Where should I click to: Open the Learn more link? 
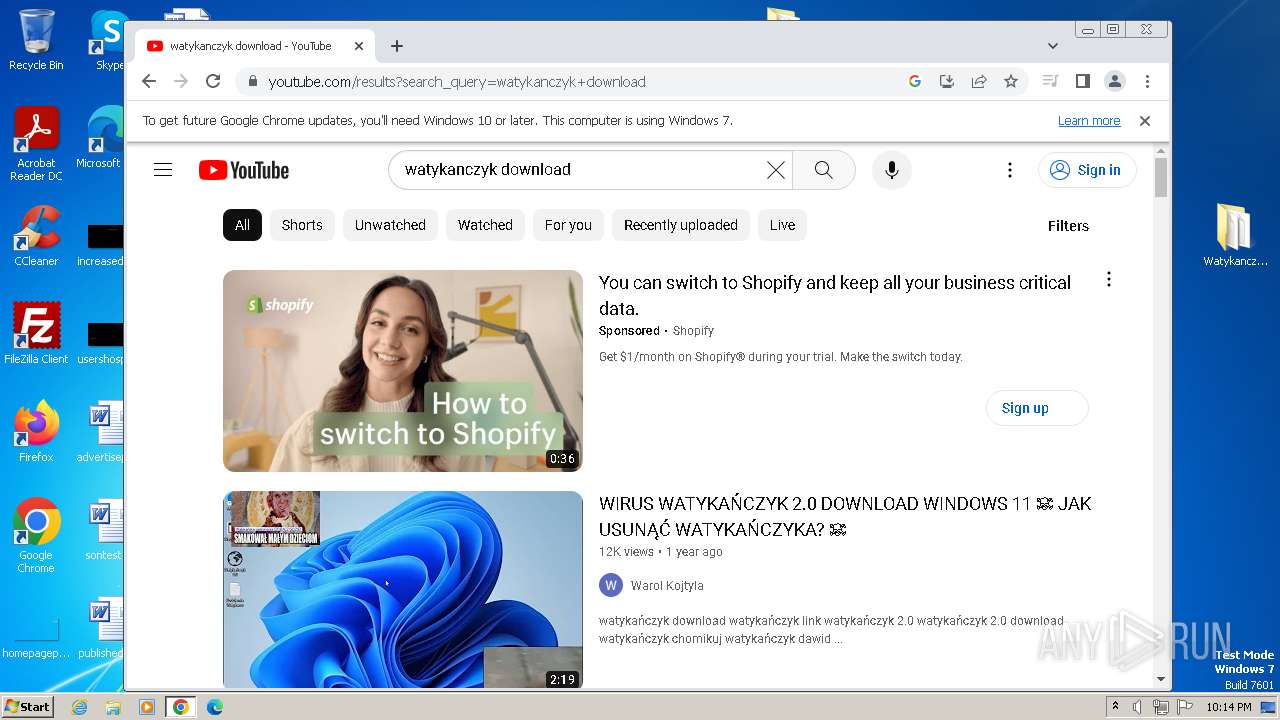point(1089,121)
